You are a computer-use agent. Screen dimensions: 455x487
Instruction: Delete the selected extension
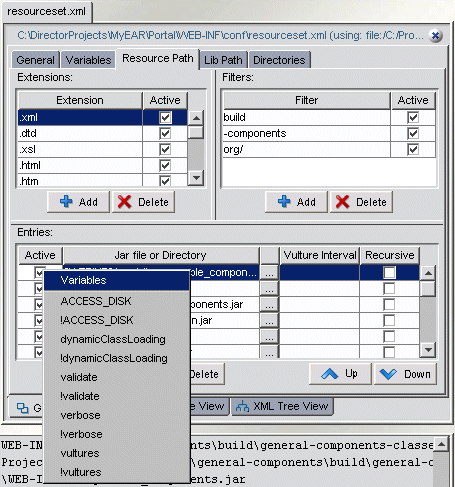pyautogui.click(x=143, y=202)
